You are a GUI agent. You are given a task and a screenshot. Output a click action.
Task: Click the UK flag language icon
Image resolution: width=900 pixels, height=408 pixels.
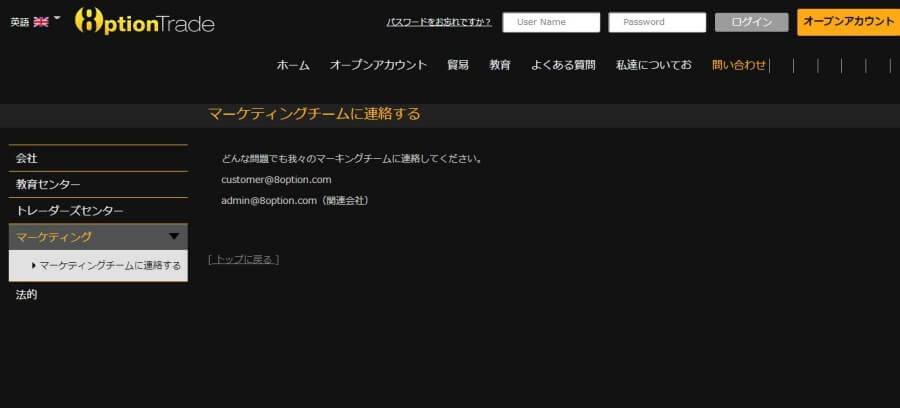pyautogui.click(x=41, y=22)
